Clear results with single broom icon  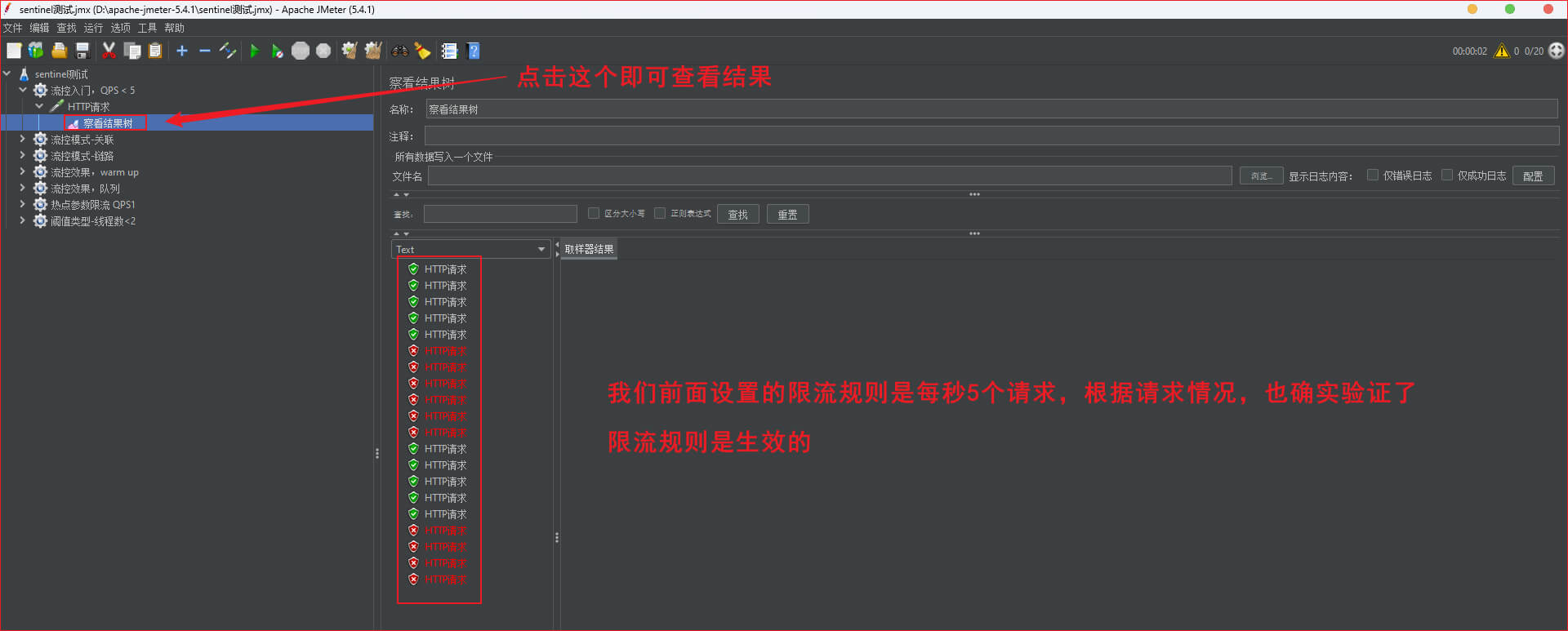point(350,51)
